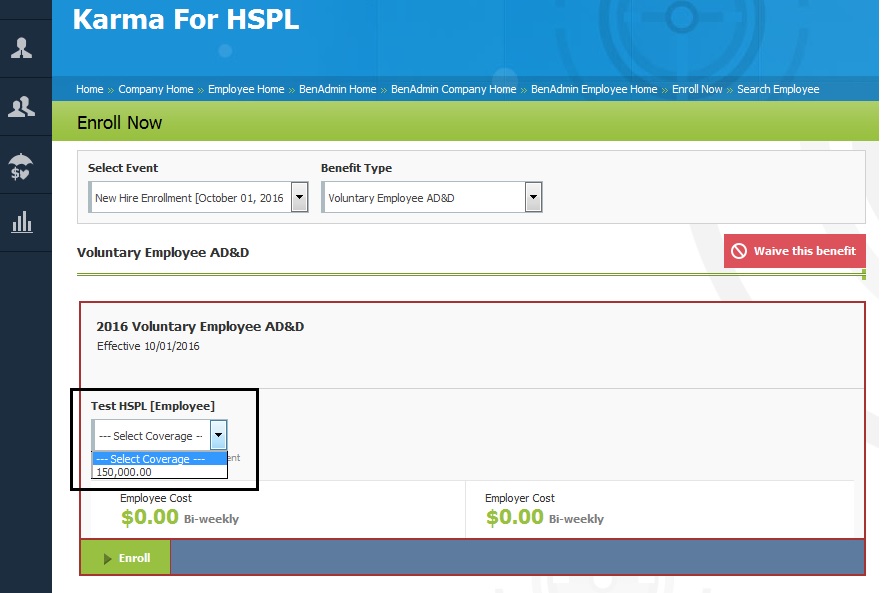The image size is (895, 593).
Task: Click the Select Coverage dropdown arrow
Action: 218,436
